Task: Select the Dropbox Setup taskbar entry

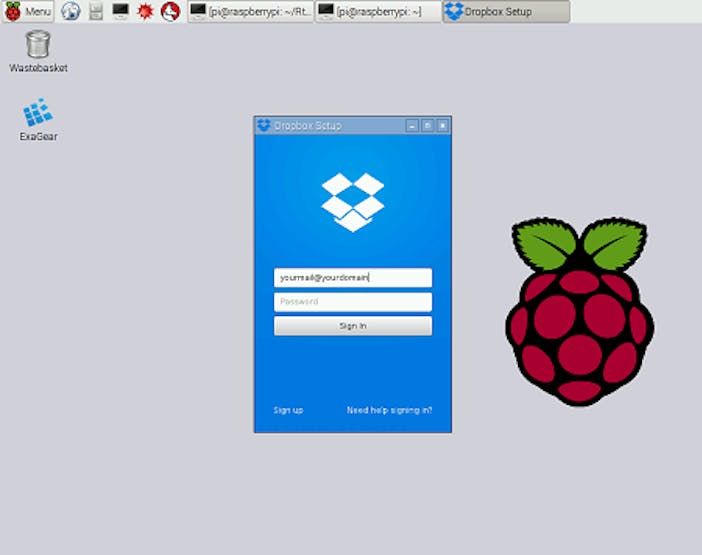Action: pos(506,11)
